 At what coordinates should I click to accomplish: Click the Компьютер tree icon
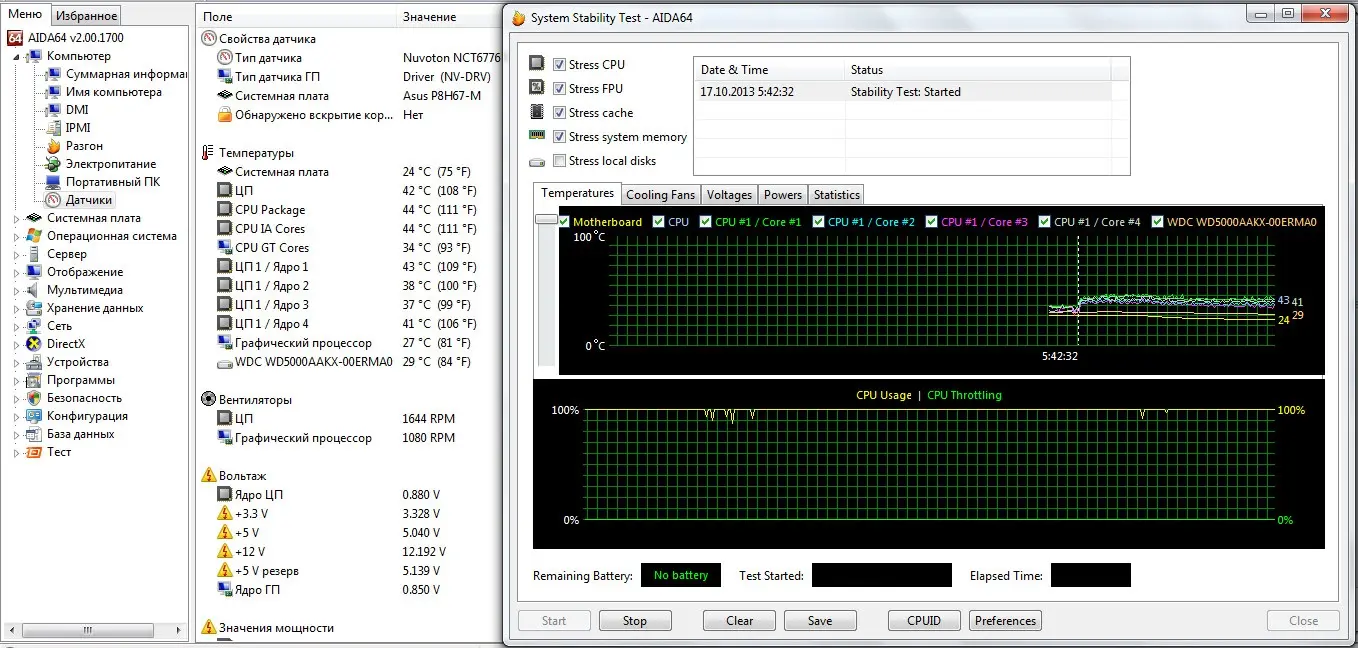(x=34, y=56)
